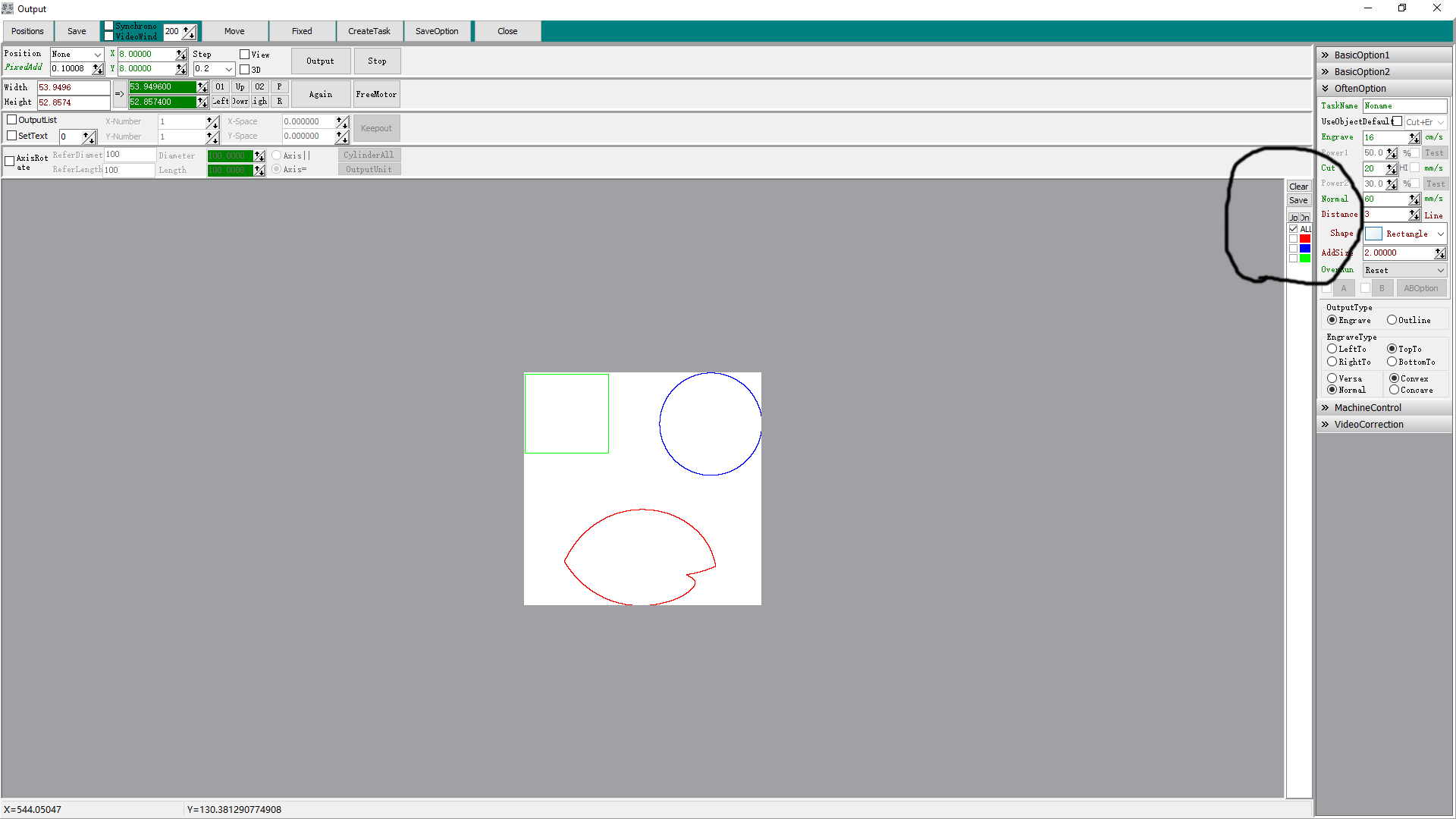1456x819 pixels.
Task: Open the SaveOption tab
Action: (437, 31)
